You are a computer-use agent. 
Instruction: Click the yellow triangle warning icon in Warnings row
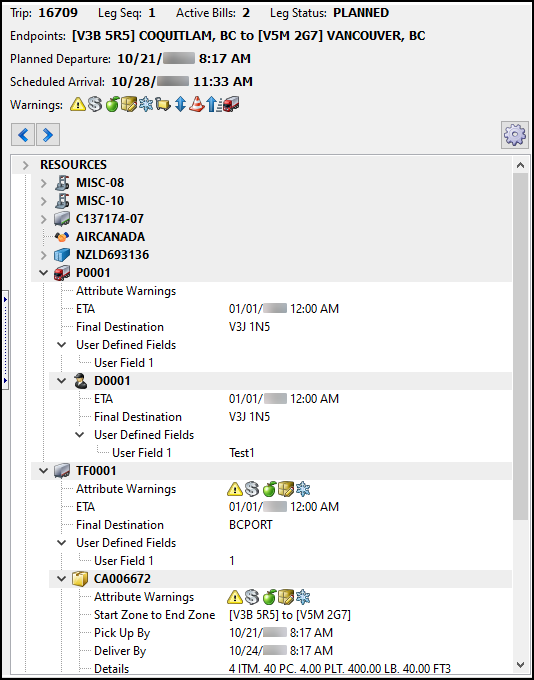coord(78,105)
